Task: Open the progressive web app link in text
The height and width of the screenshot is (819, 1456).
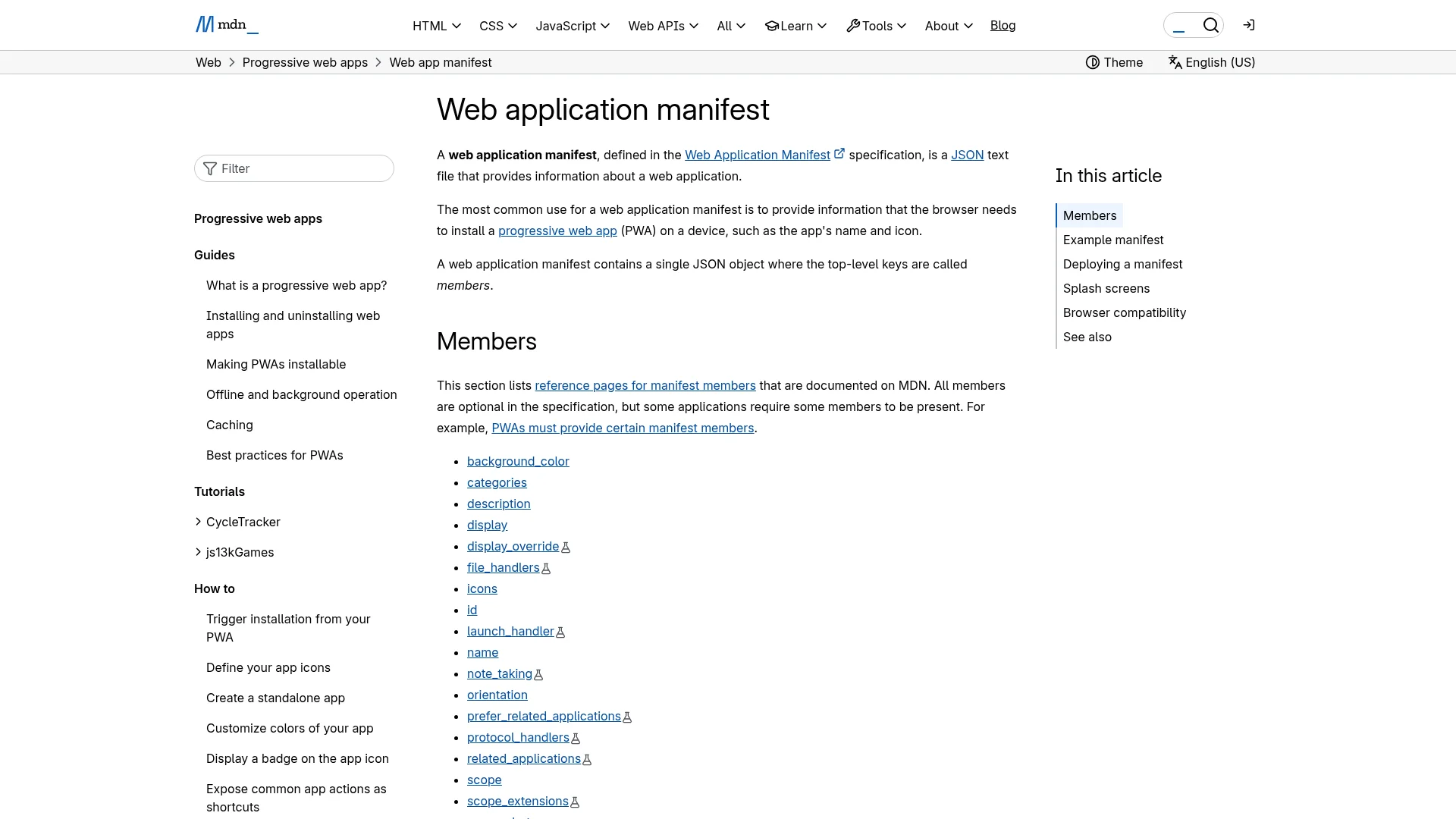Action: 557,231
